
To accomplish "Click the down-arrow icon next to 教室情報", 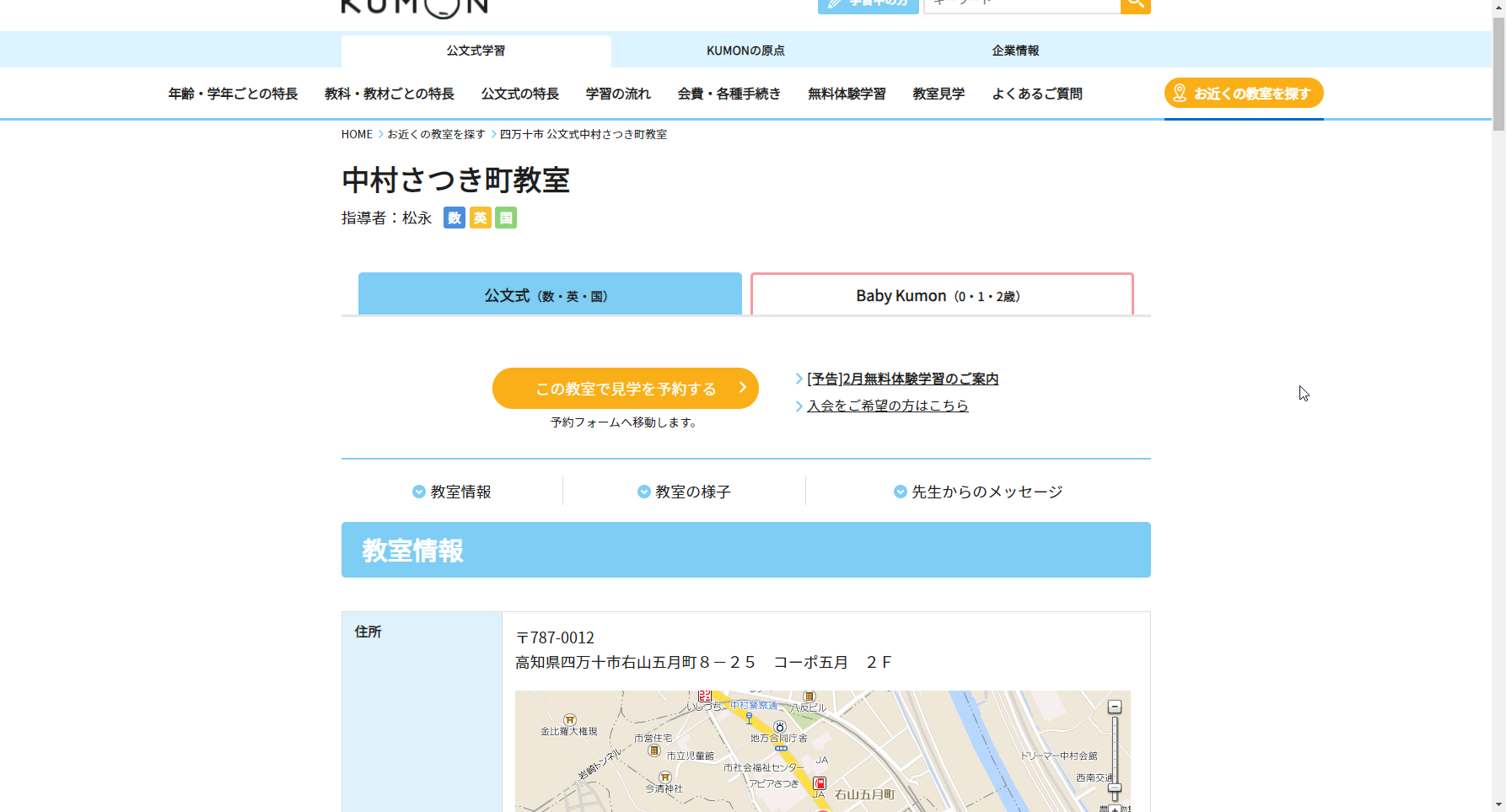I will point(418,492).
